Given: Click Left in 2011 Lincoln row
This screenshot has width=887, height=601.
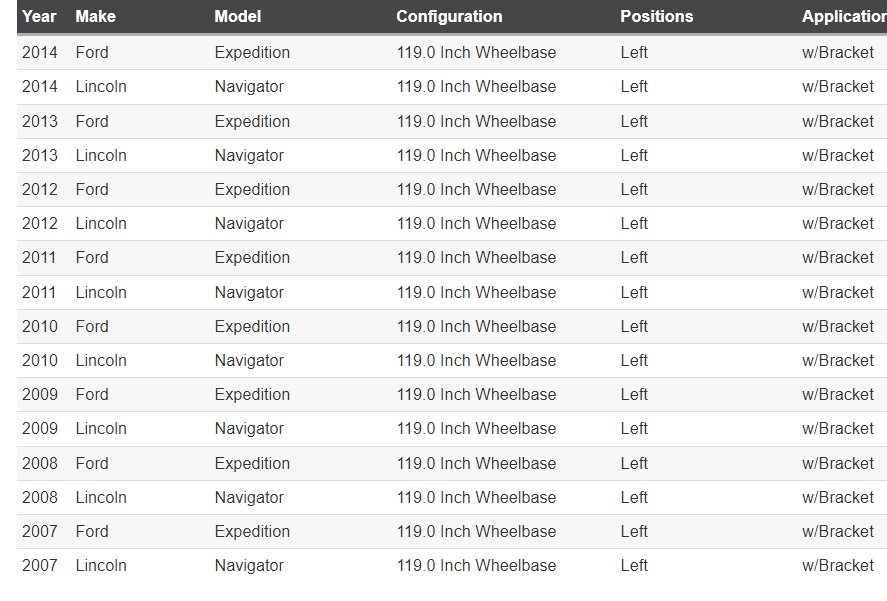Looking at the screenshot, I should pos(634,292).
